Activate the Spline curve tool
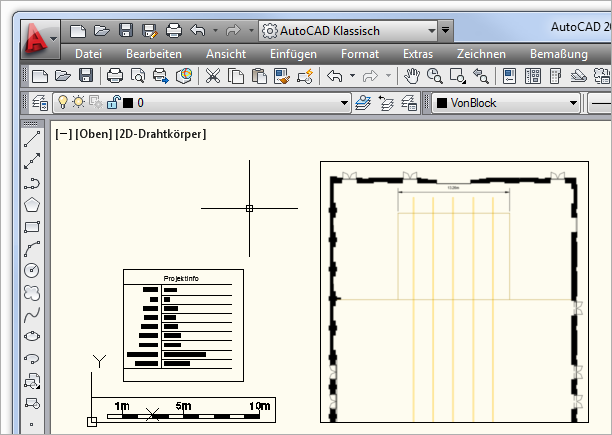Screen dimensions: 612x435 [32, 314]
